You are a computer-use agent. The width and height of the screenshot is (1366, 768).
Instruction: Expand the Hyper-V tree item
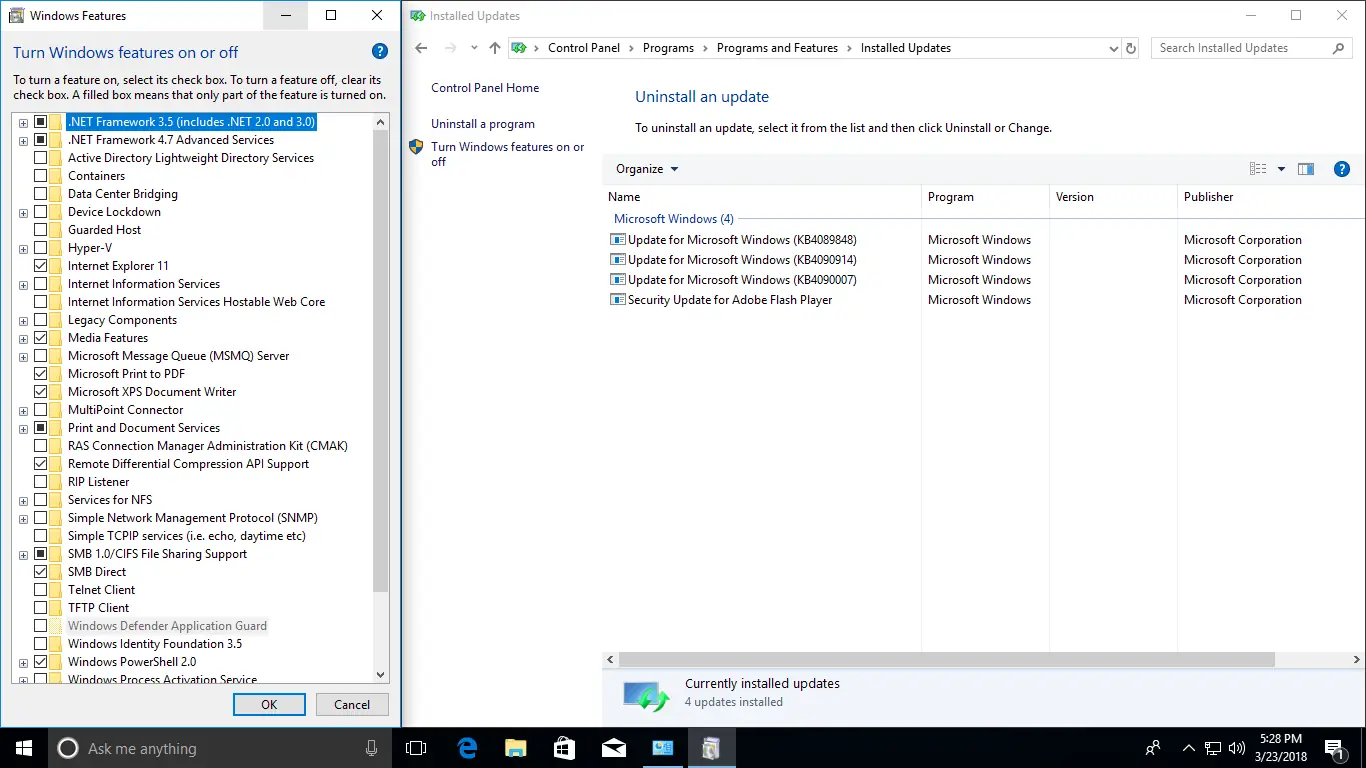coord(22,247)
